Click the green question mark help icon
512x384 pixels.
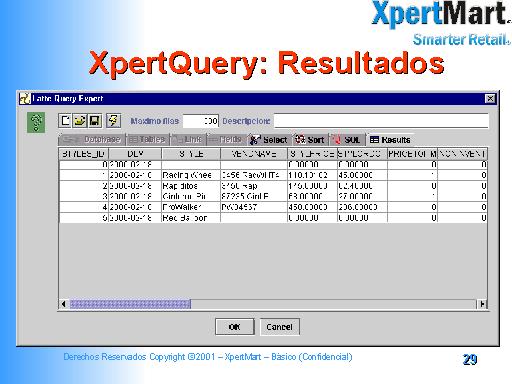36,122
